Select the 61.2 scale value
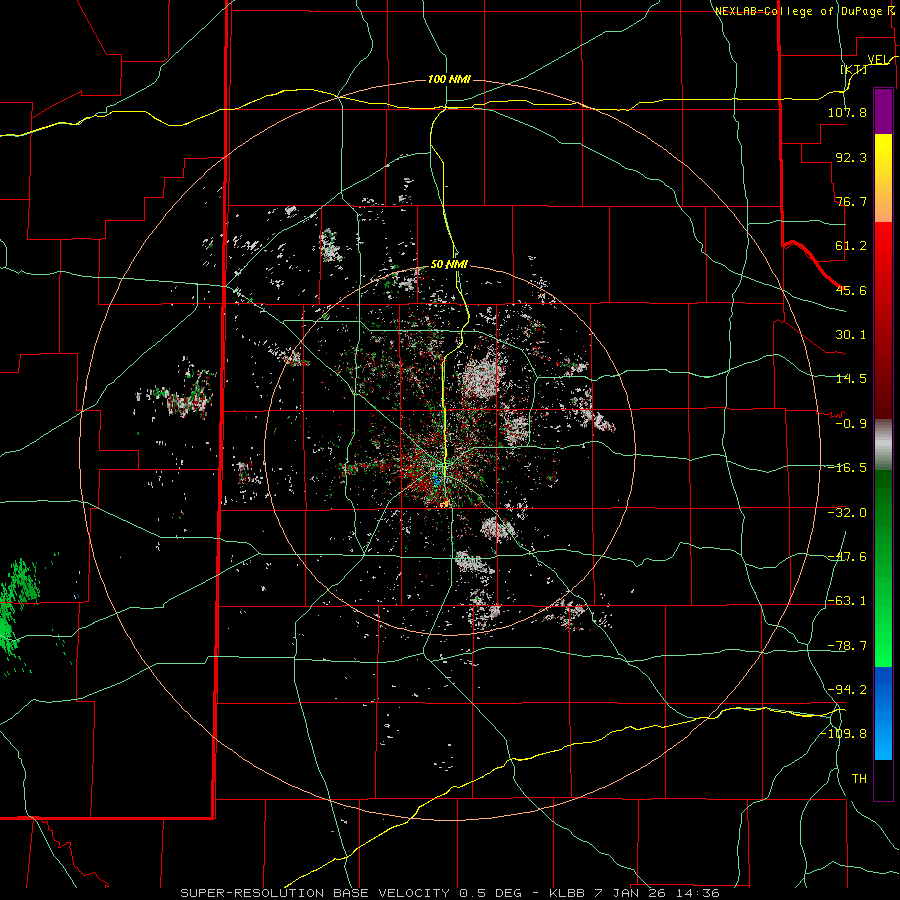 pos(851,246)
